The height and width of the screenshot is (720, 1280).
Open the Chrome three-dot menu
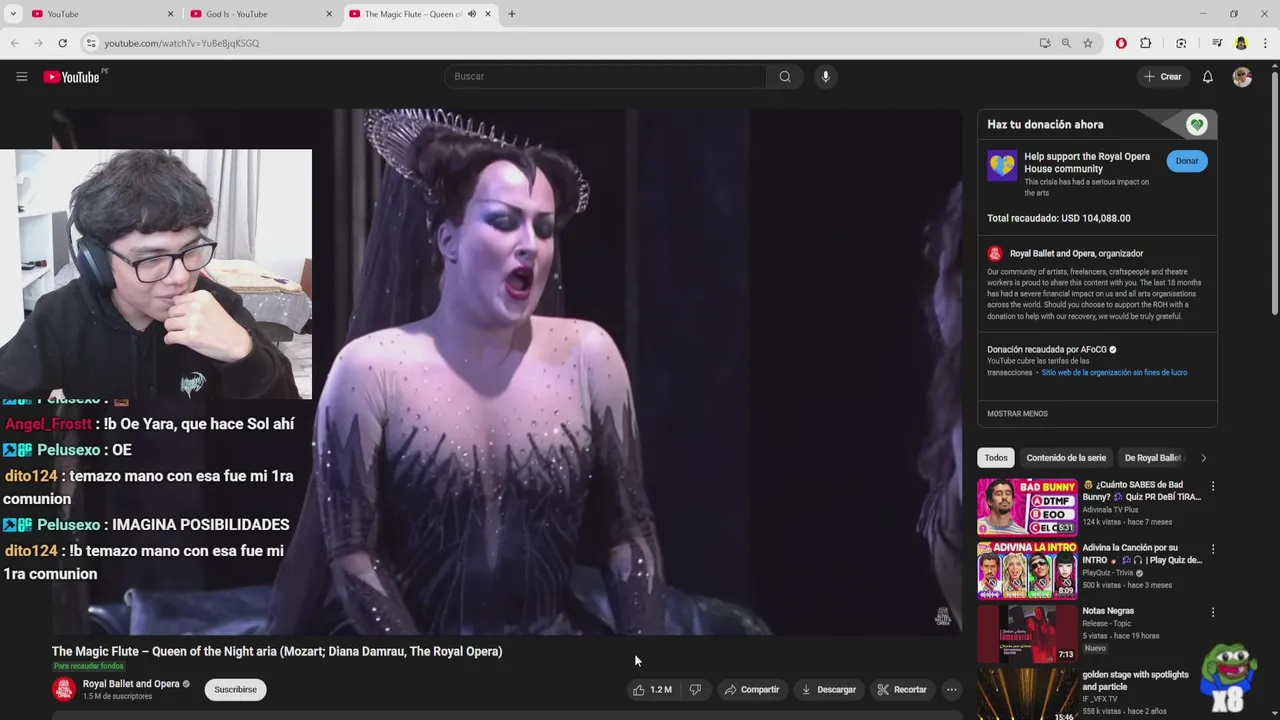[1265, 43]
